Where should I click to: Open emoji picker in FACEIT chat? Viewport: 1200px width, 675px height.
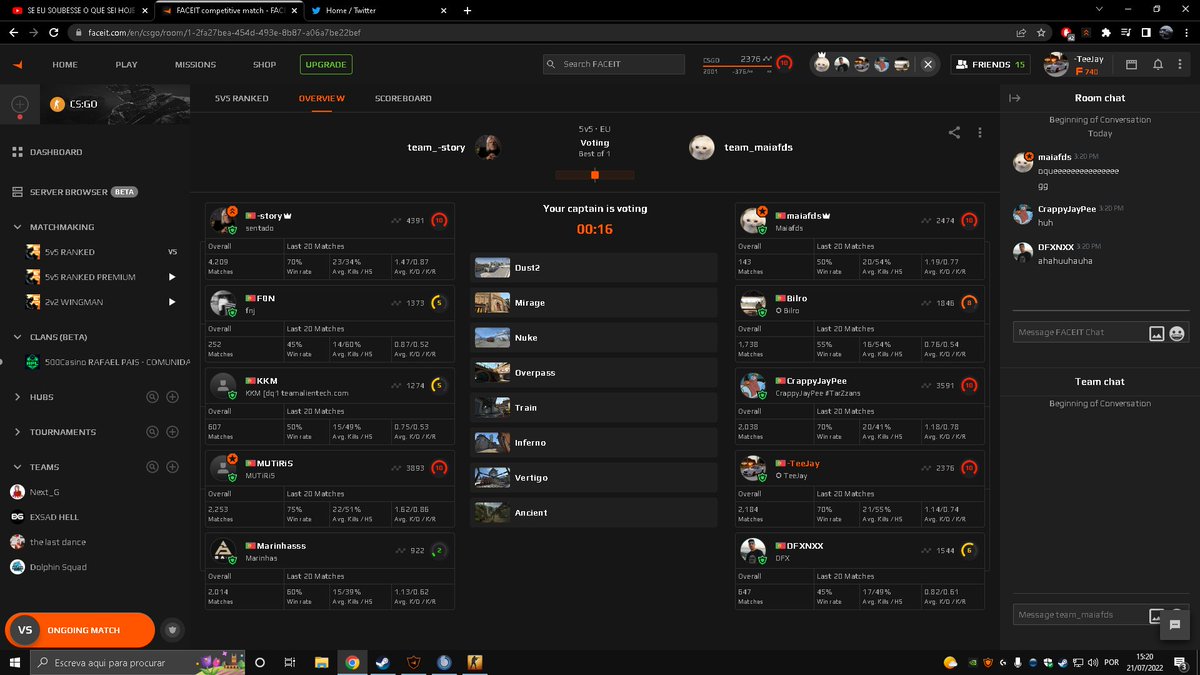tap(1177, 333)
